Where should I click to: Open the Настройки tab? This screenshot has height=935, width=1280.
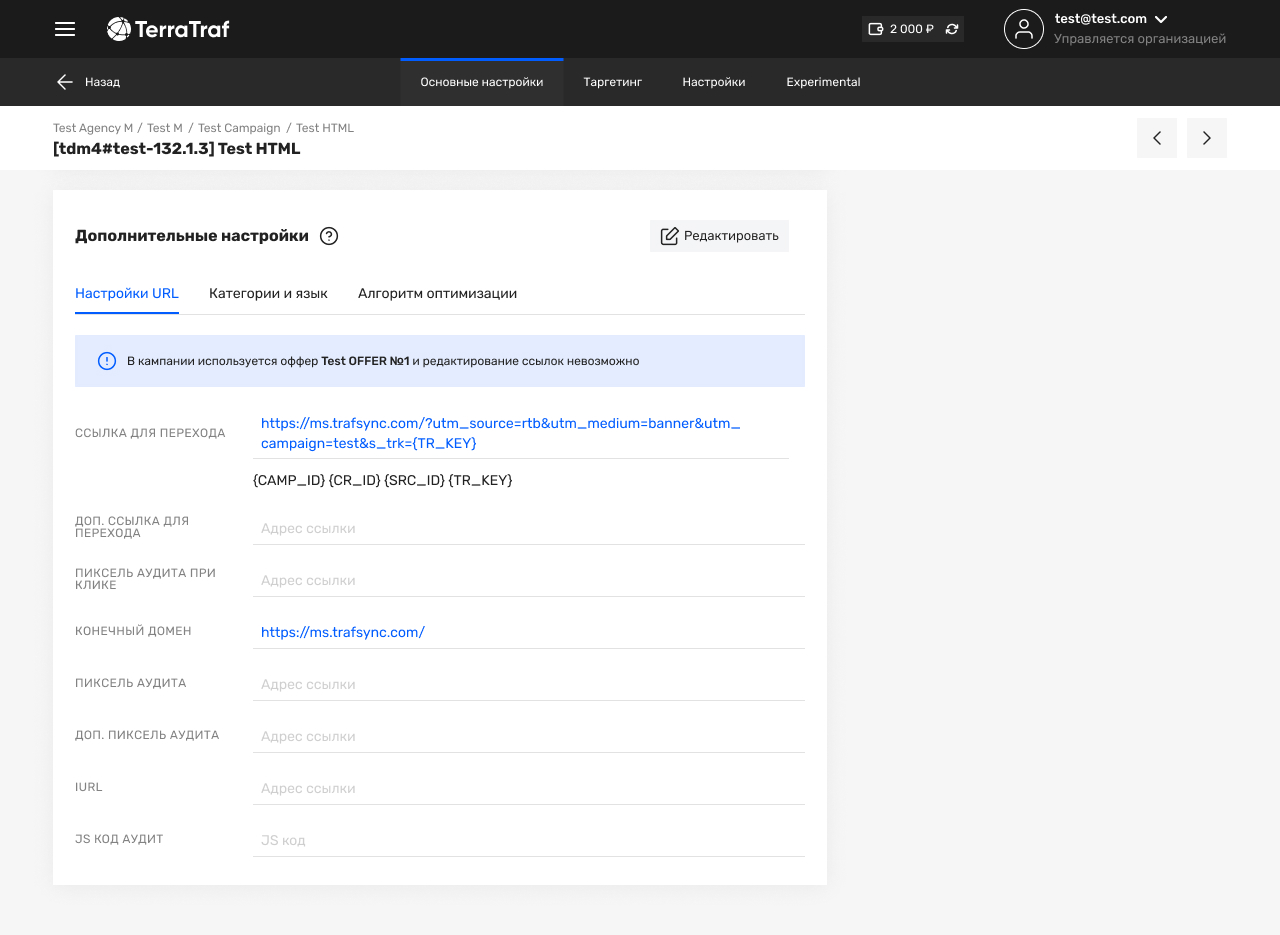tap(714, 82)
